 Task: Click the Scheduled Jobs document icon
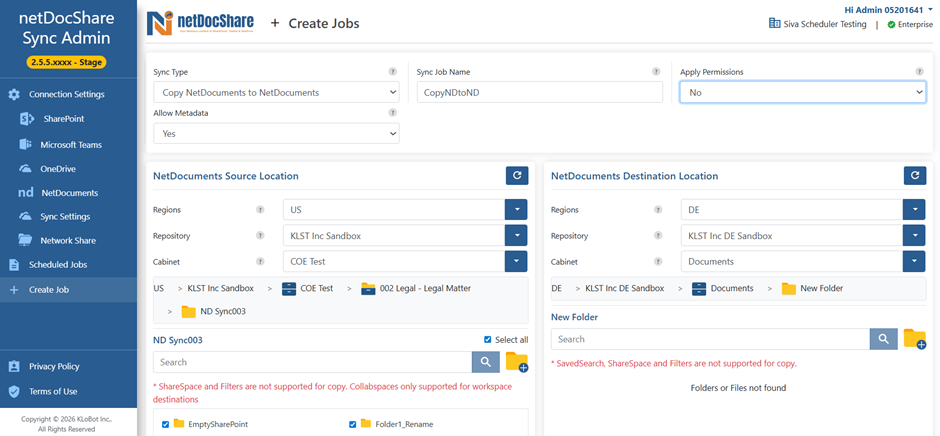pyautogui.click(x=14, y=264)
